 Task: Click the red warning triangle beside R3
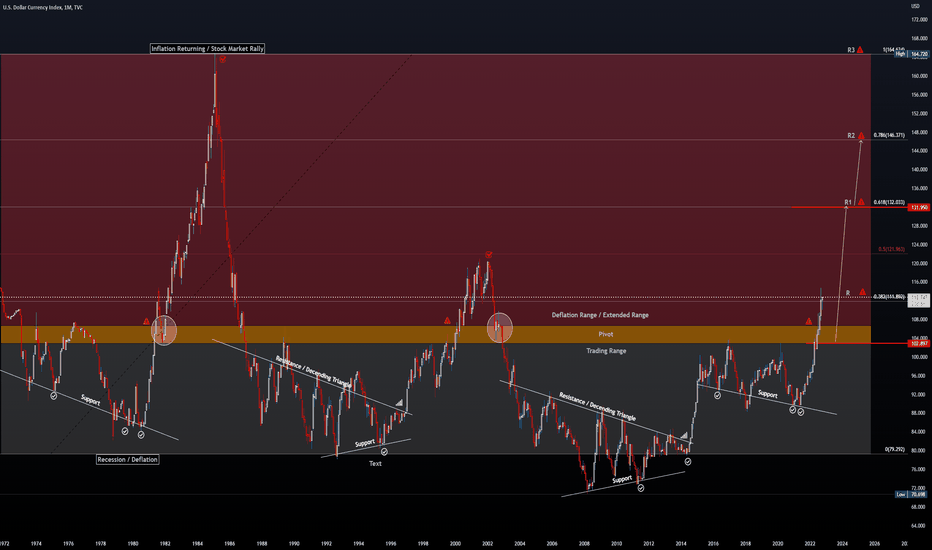tap(860, 50)
